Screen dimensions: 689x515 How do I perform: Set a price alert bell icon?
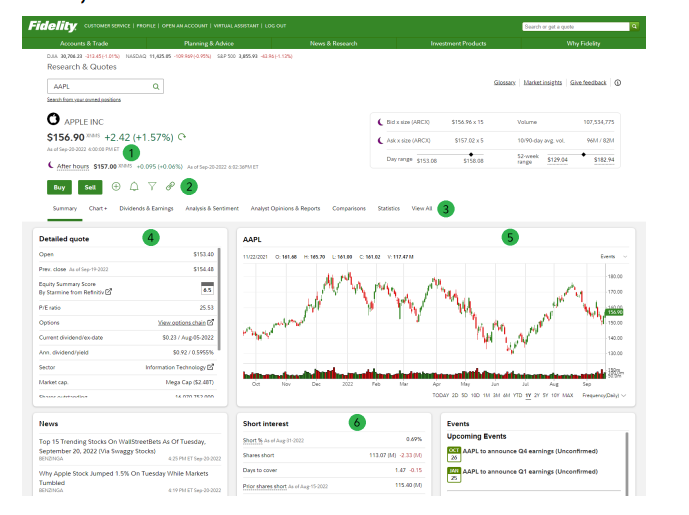[134, 186]
